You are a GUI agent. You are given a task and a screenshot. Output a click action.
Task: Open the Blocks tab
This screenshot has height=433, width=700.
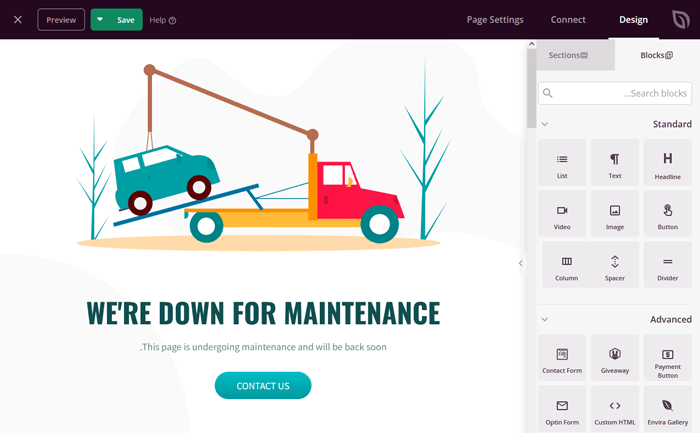[x=657, y=55]
